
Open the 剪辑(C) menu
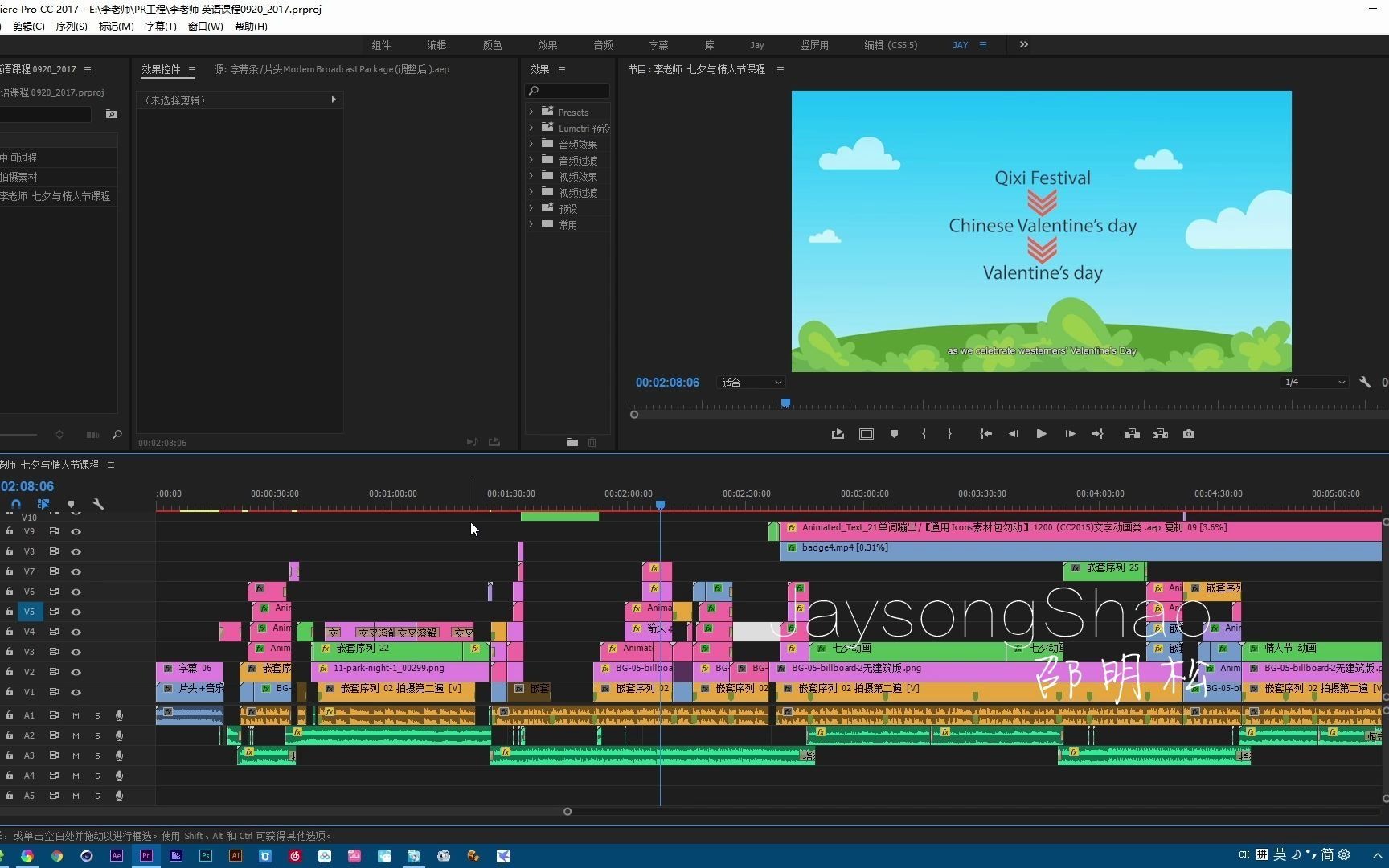point(28,27)
